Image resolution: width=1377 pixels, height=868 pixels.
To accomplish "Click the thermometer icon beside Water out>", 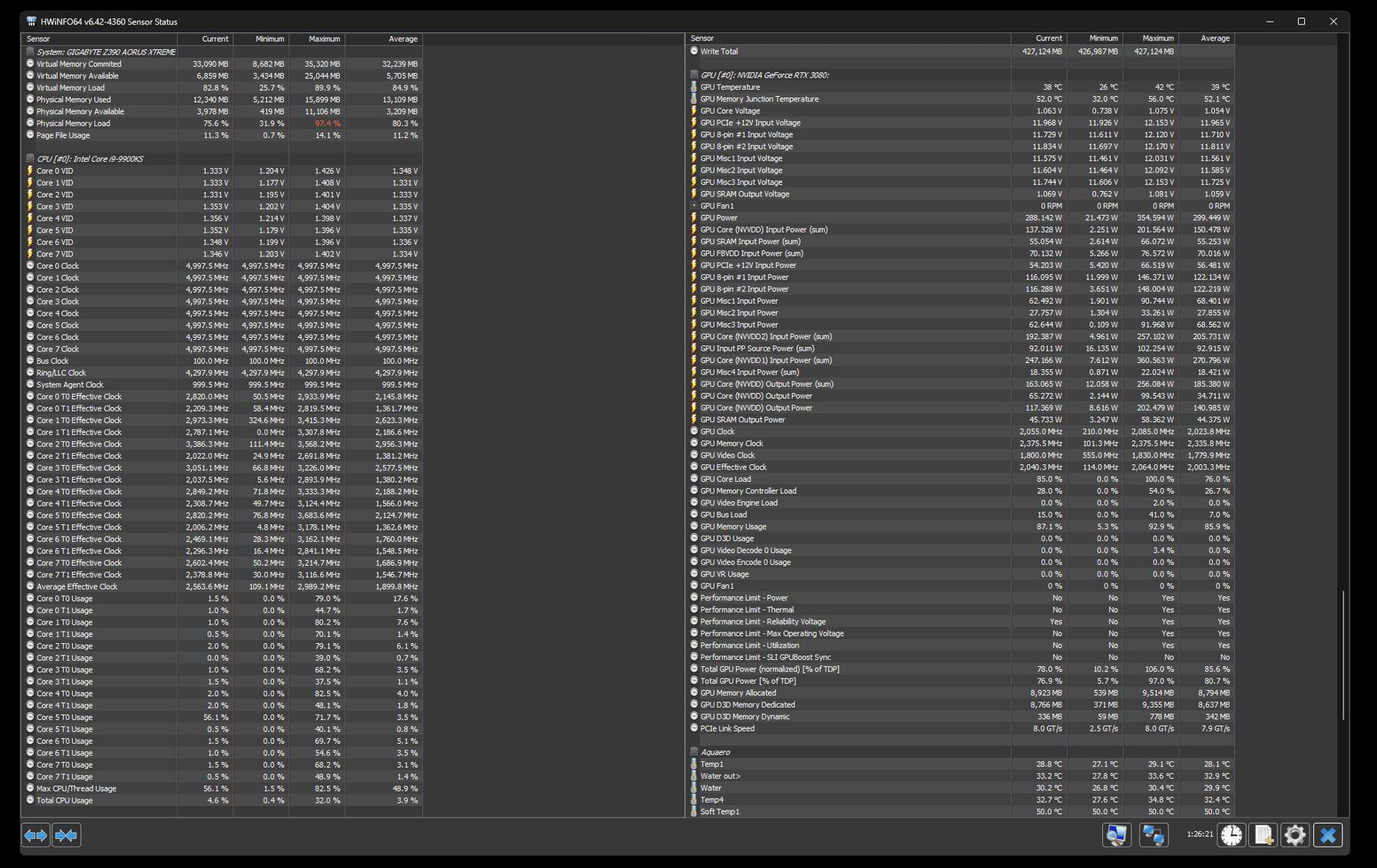I will pos(694,776).
